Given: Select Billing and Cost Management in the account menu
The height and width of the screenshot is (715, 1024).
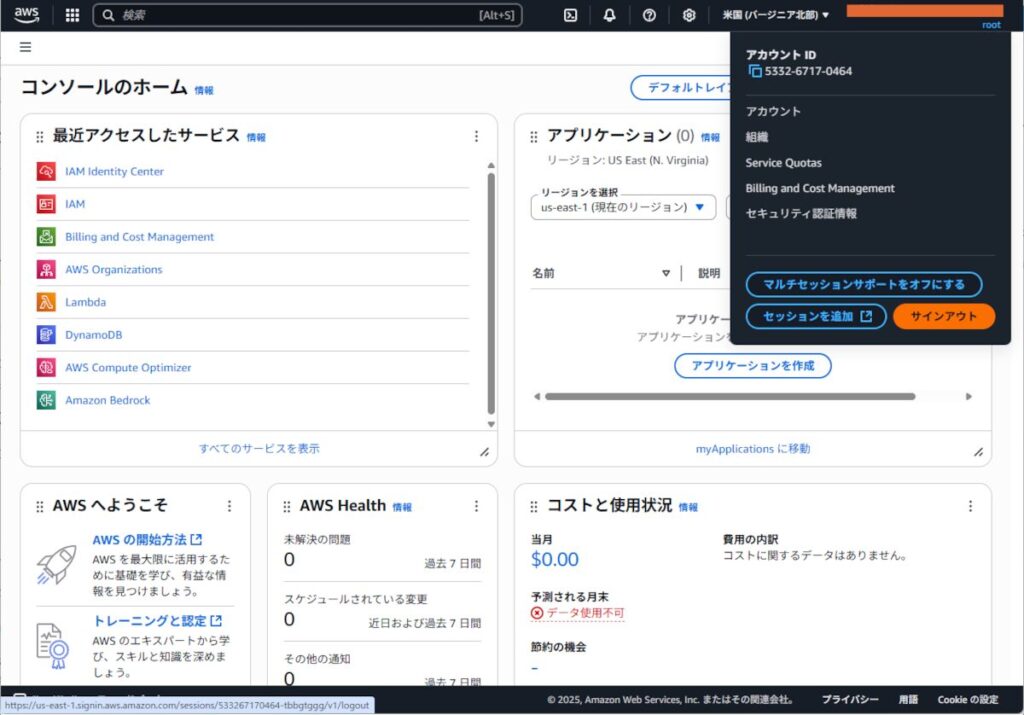Looking at the screenshot, I should coord(820,188).
